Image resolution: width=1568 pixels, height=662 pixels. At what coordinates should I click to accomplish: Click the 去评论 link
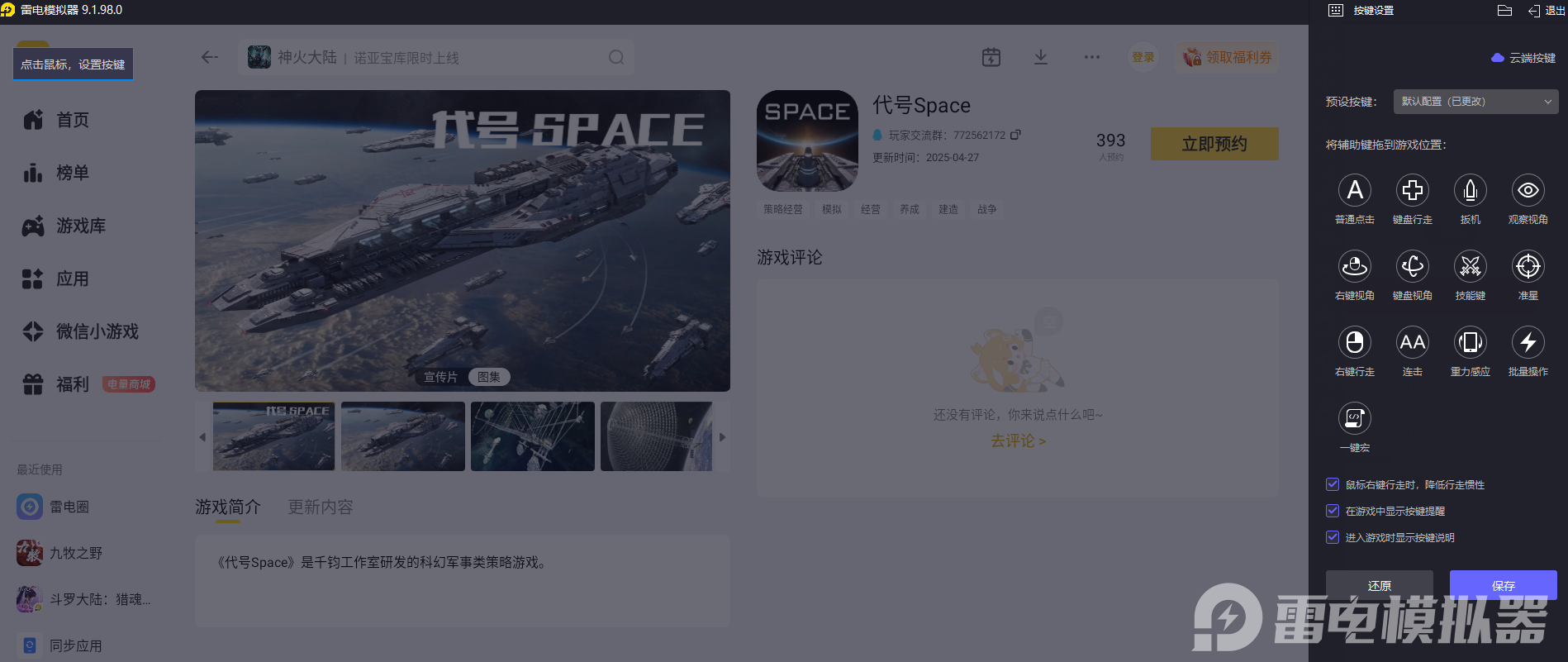click(x=1018, y=441)
